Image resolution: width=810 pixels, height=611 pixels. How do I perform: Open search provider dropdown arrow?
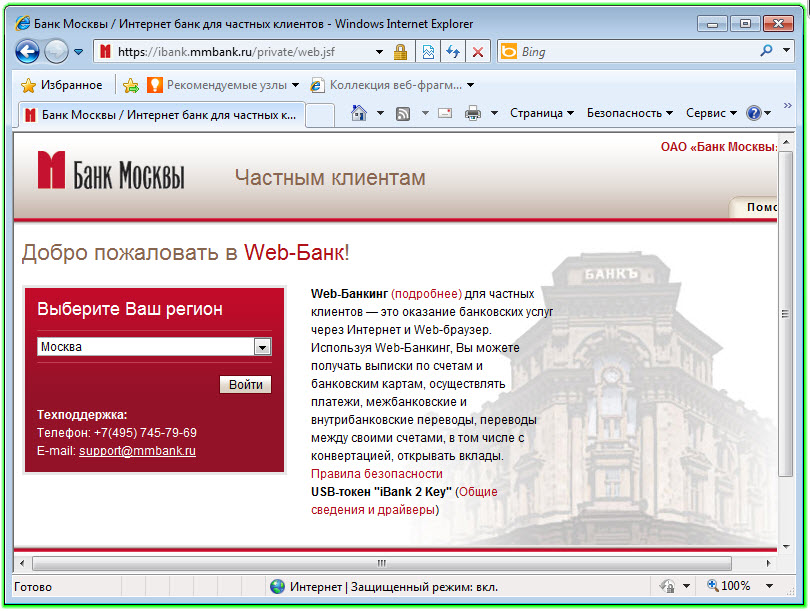[786, 50]
